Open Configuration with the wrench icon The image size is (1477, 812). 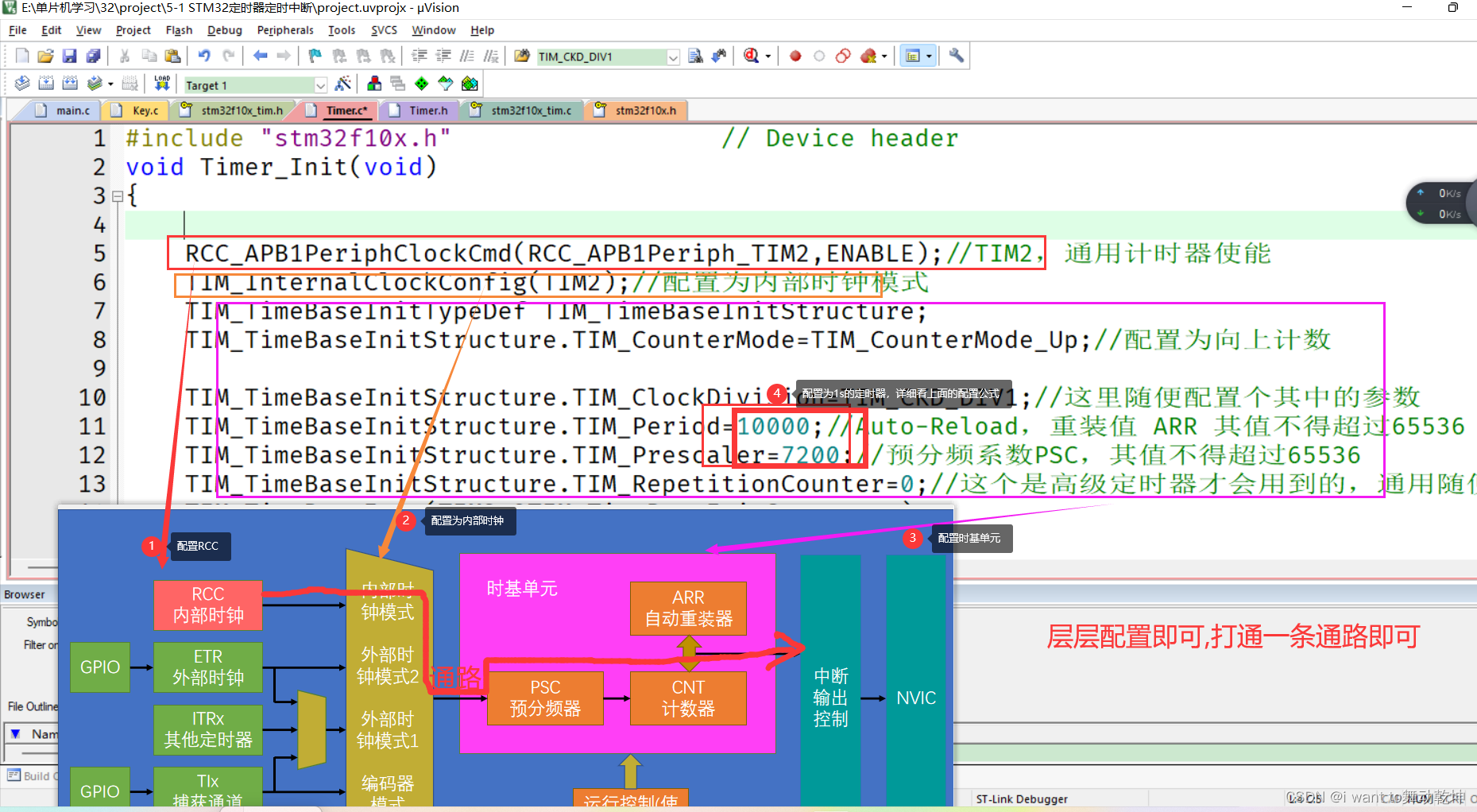point(957,56)
